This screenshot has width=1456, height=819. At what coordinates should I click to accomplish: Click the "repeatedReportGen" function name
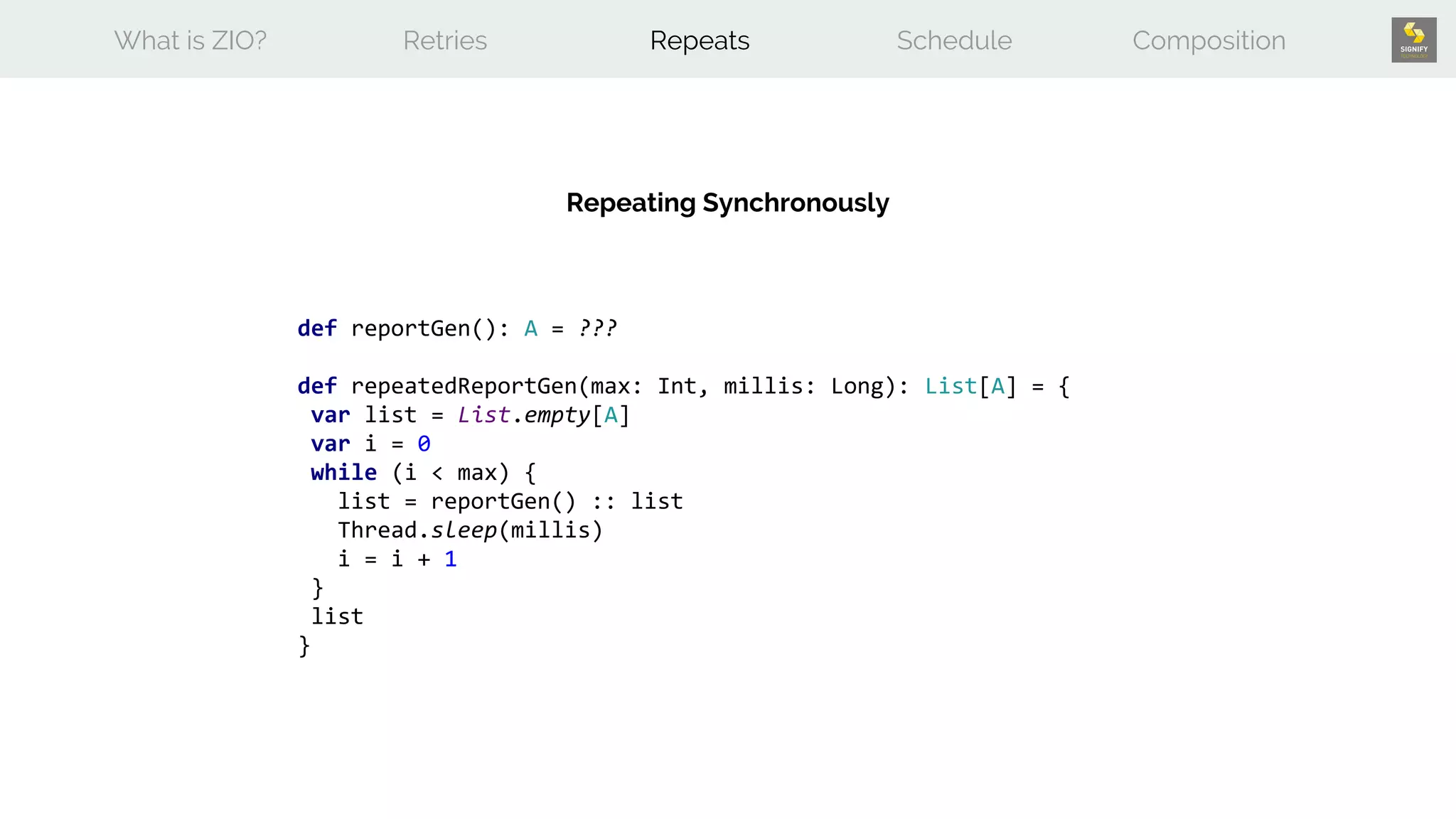pos(464,386)
